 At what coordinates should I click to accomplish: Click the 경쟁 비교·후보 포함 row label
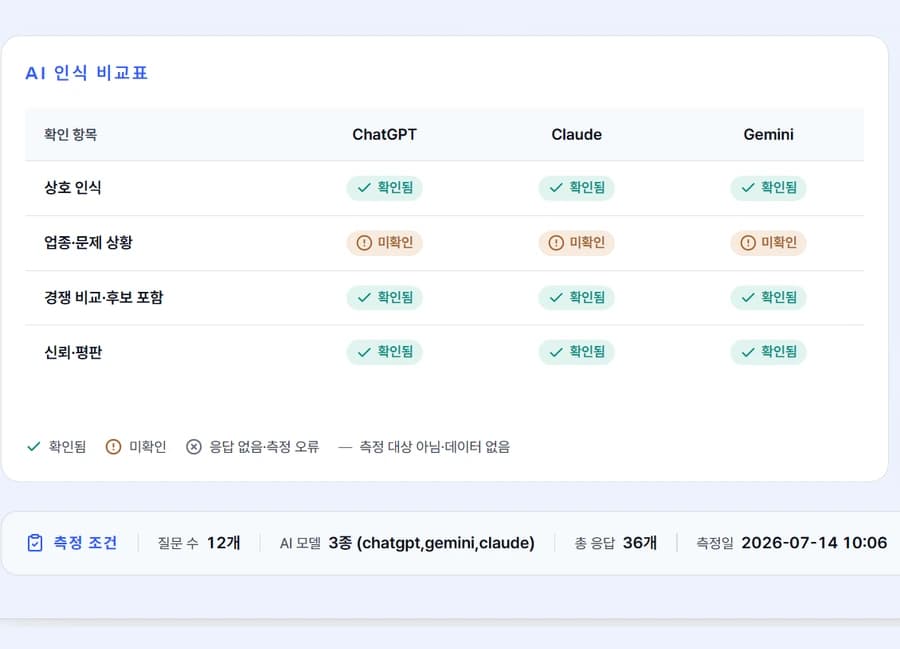[104, 297]
